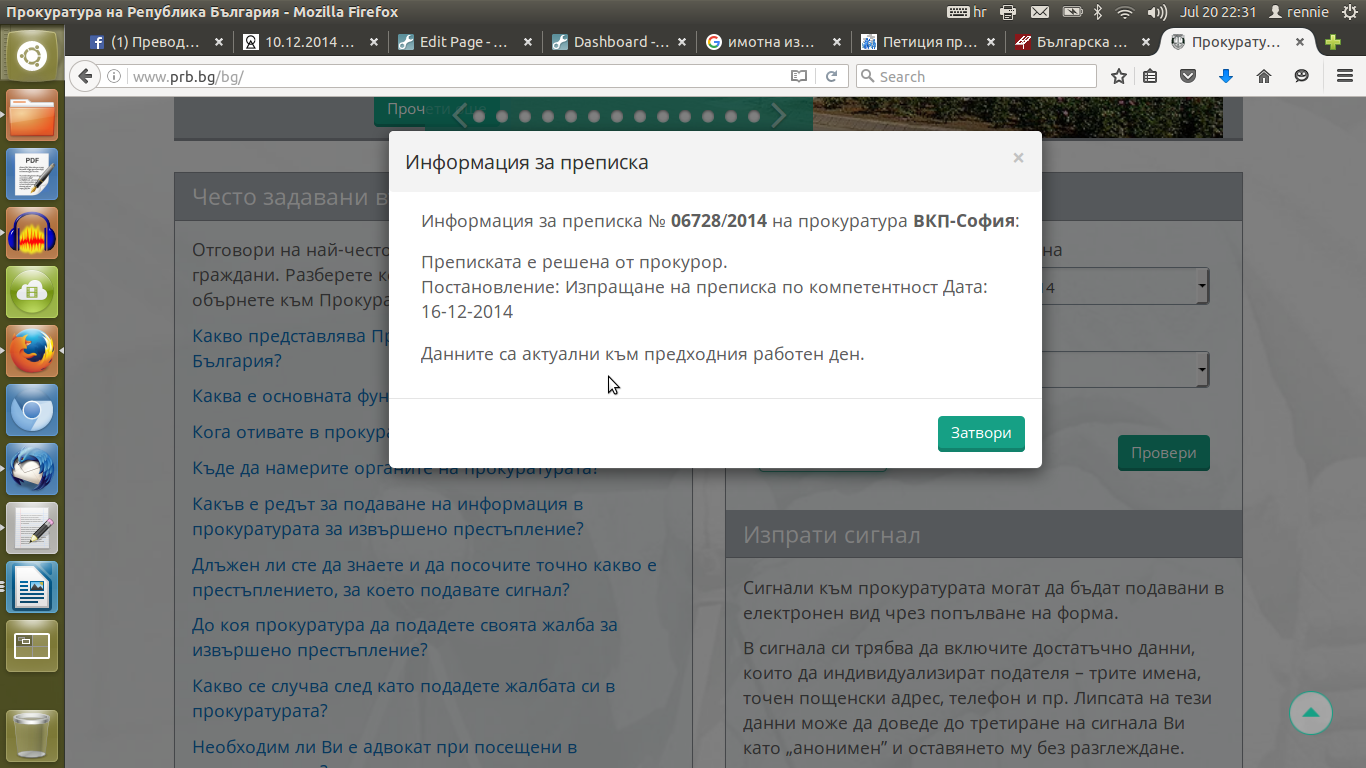
Task: Switch to the 10.12.2014 tab
Action: coord(310,42)
